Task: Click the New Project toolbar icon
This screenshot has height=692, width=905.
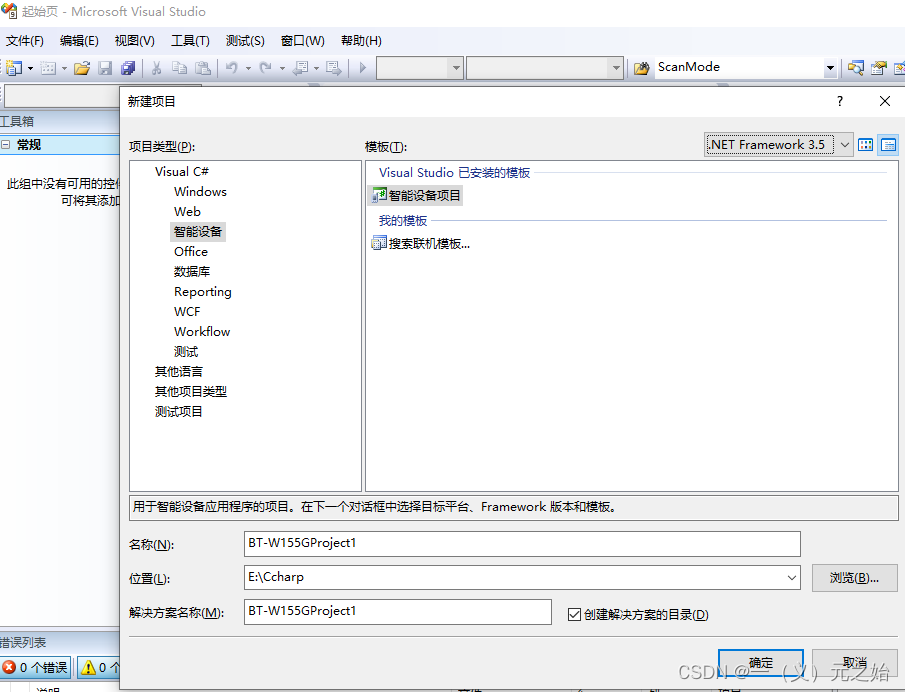Action: [14, 68]
